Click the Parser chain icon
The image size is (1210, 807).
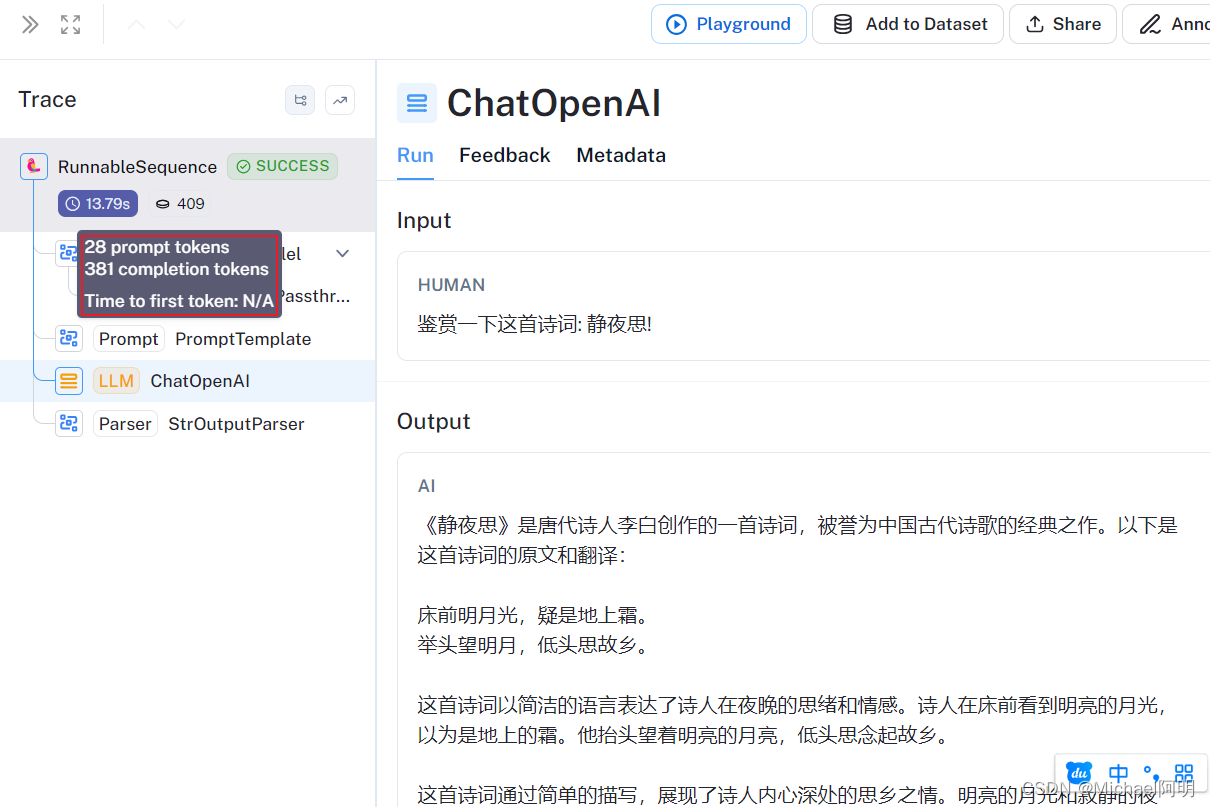click(69, 424)
